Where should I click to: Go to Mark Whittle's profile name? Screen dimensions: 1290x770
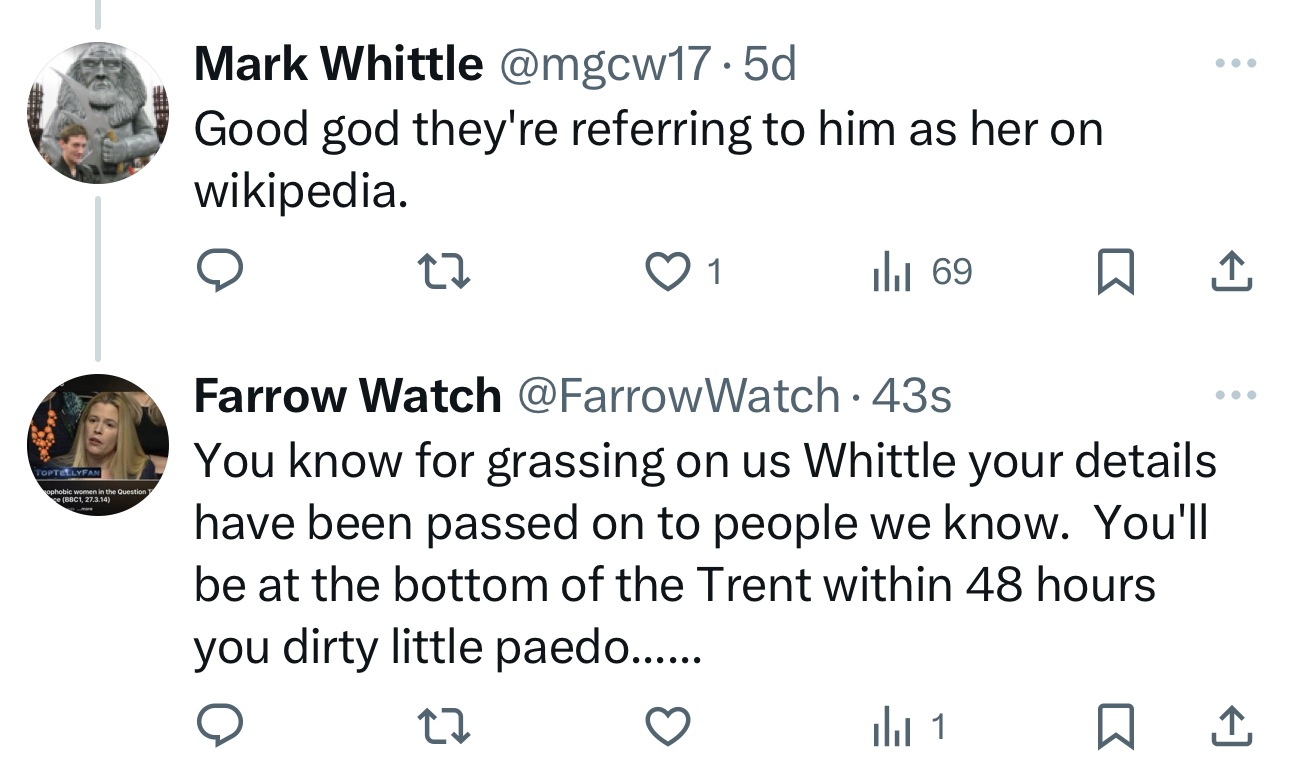(338, 65)
